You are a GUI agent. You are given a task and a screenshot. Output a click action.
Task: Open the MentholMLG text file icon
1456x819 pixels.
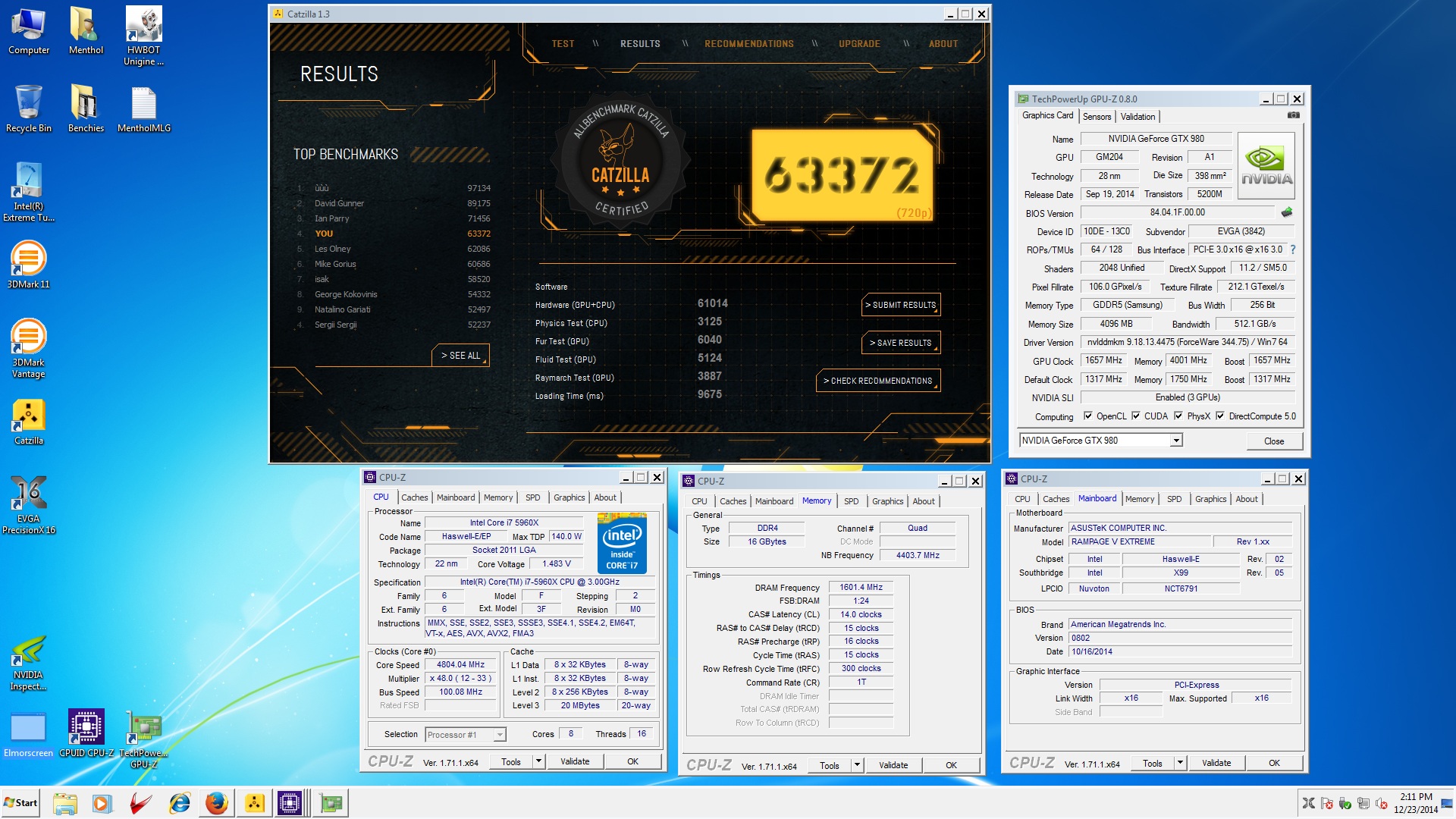coord(143,108)
